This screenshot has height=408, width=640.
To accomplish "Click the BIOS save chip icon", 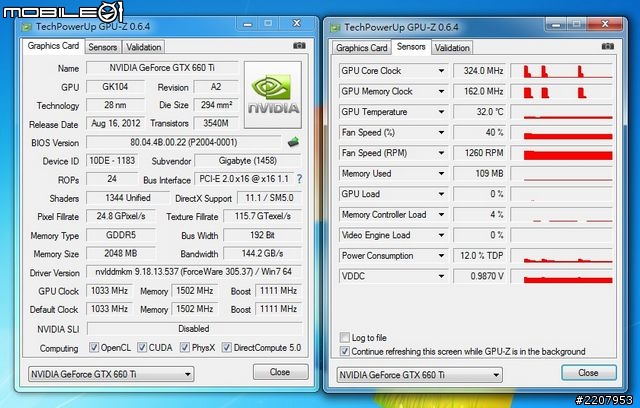I will coord(293,142).
